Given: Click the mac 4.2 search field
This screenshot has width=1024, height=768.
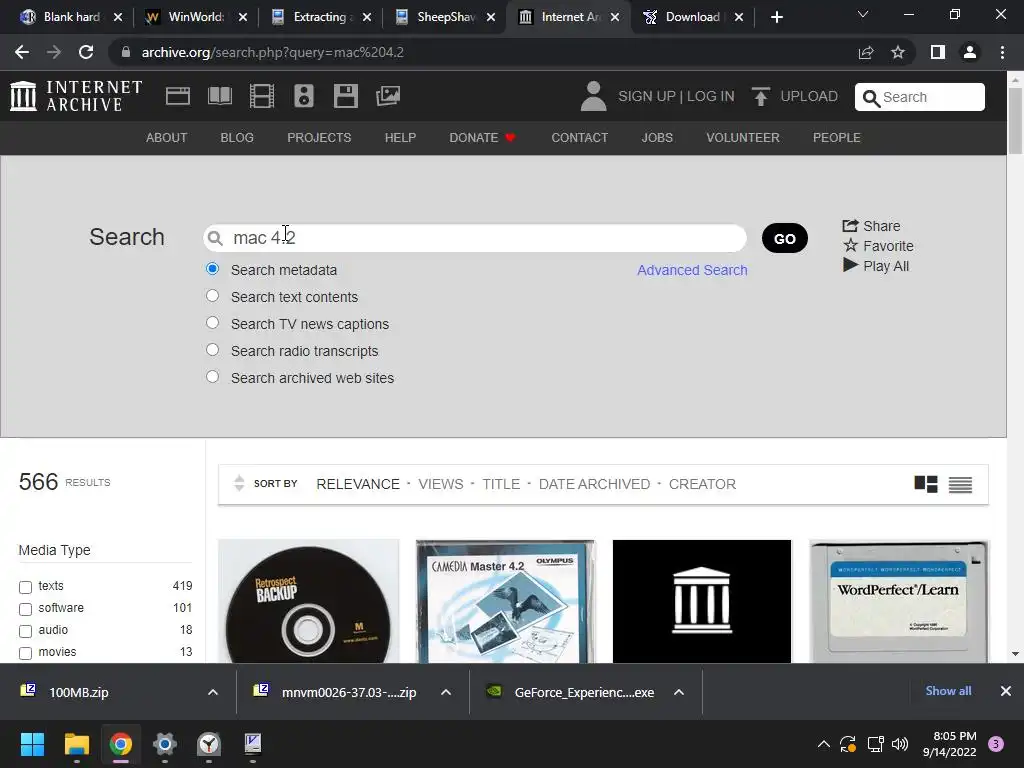Looking at the screenshot, I should pos(475,238).
